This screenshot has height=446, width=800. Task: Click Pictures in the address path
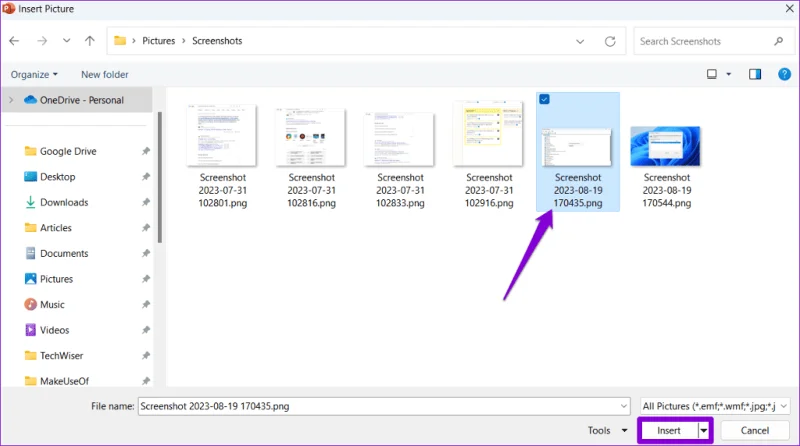[x=158, y=41]
